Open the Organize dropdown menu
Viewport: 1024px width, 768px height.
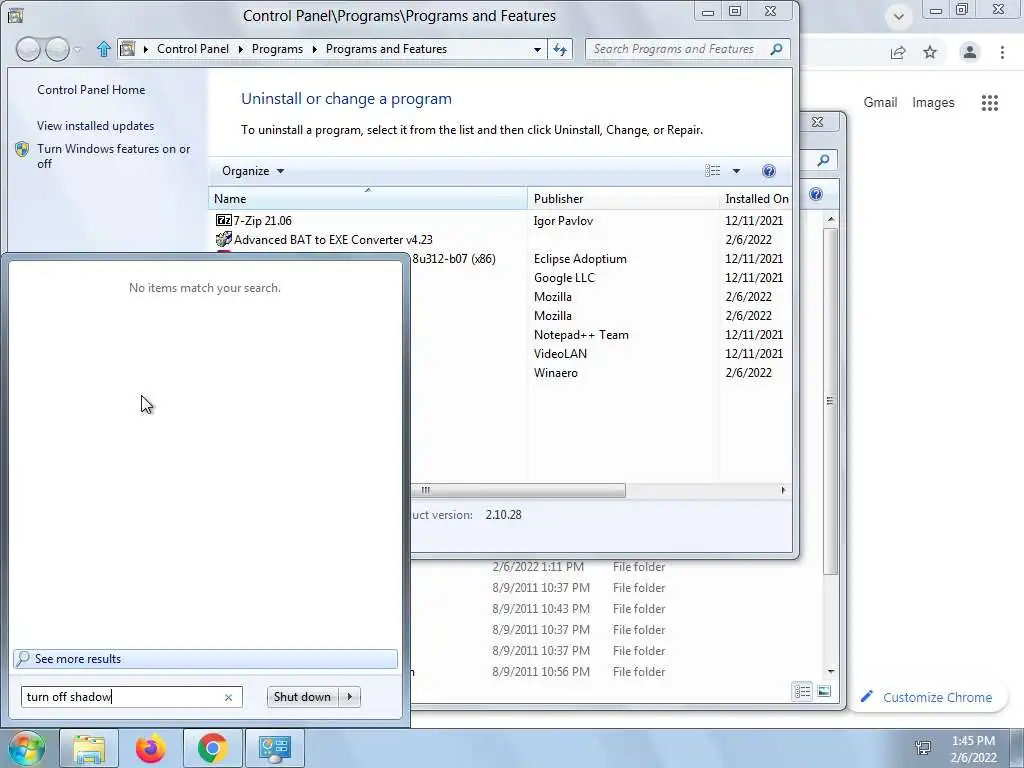pyautogui.click(x=253, y=171)
